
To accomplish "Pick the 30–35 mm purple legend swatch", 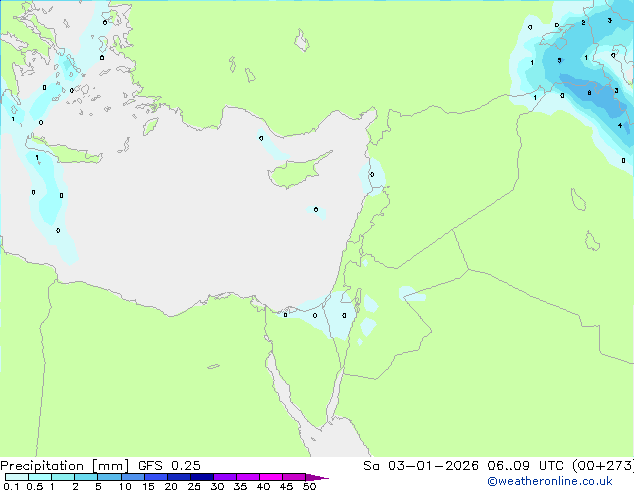I will (224, 477).
